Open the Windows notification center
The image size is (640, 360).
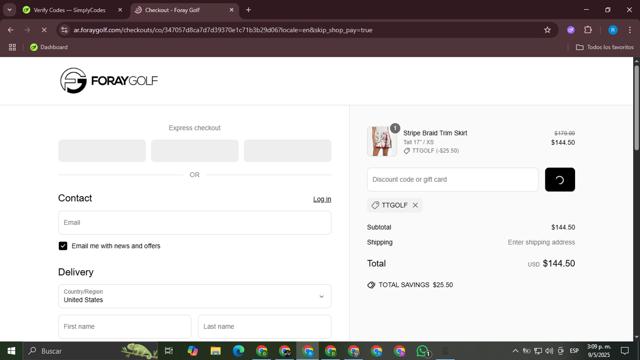click(625, 351)
